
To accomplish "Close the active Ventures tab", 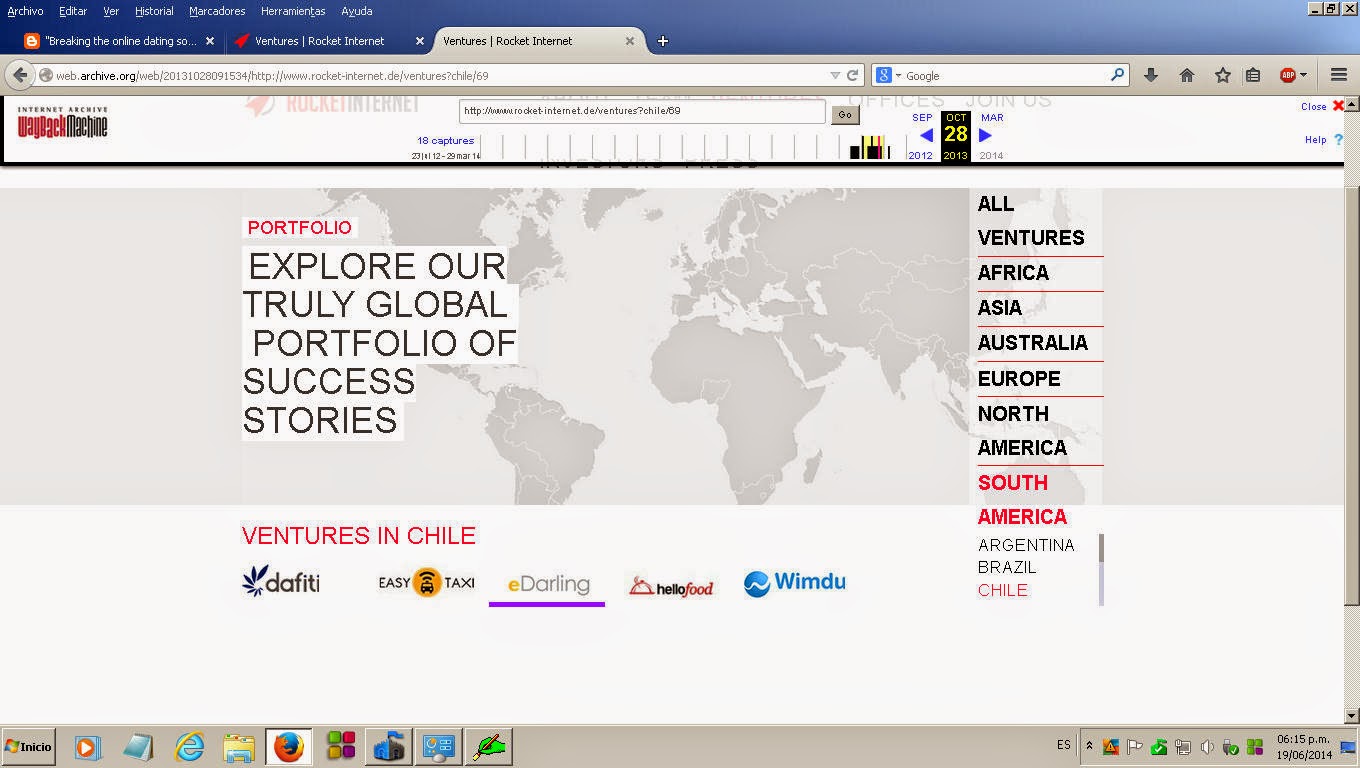I will click(x=630, y=41).
